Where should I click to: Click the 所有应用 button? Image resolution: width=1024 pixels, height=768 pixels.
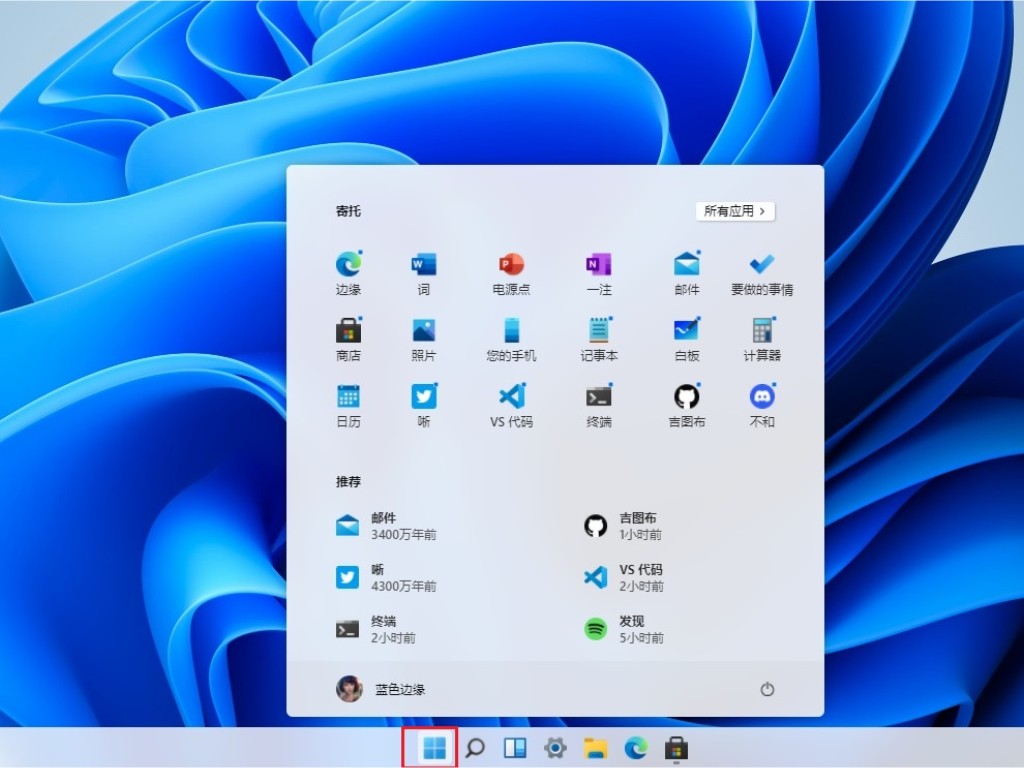(734, 211)
